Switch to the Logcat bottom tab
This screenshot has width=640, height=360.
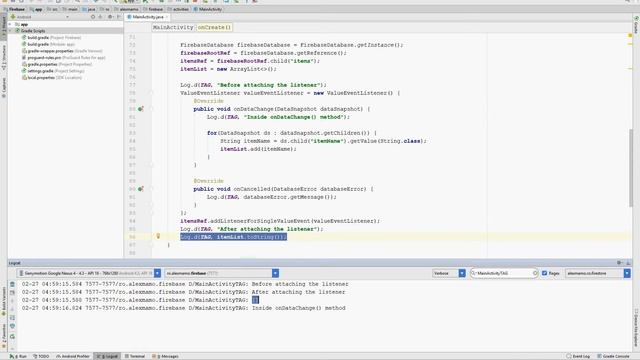[x=107, y=356]
